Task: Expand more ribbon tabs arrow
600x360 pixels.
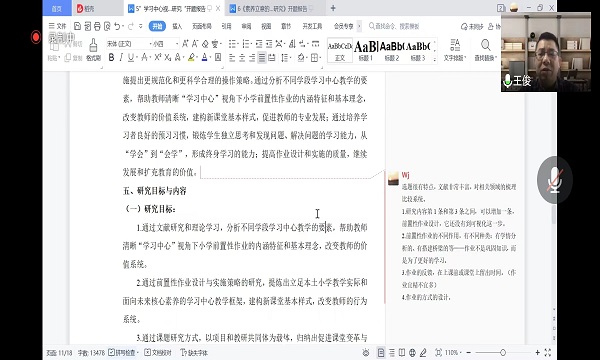Action: pyautogui.click(x=359, y=26)
